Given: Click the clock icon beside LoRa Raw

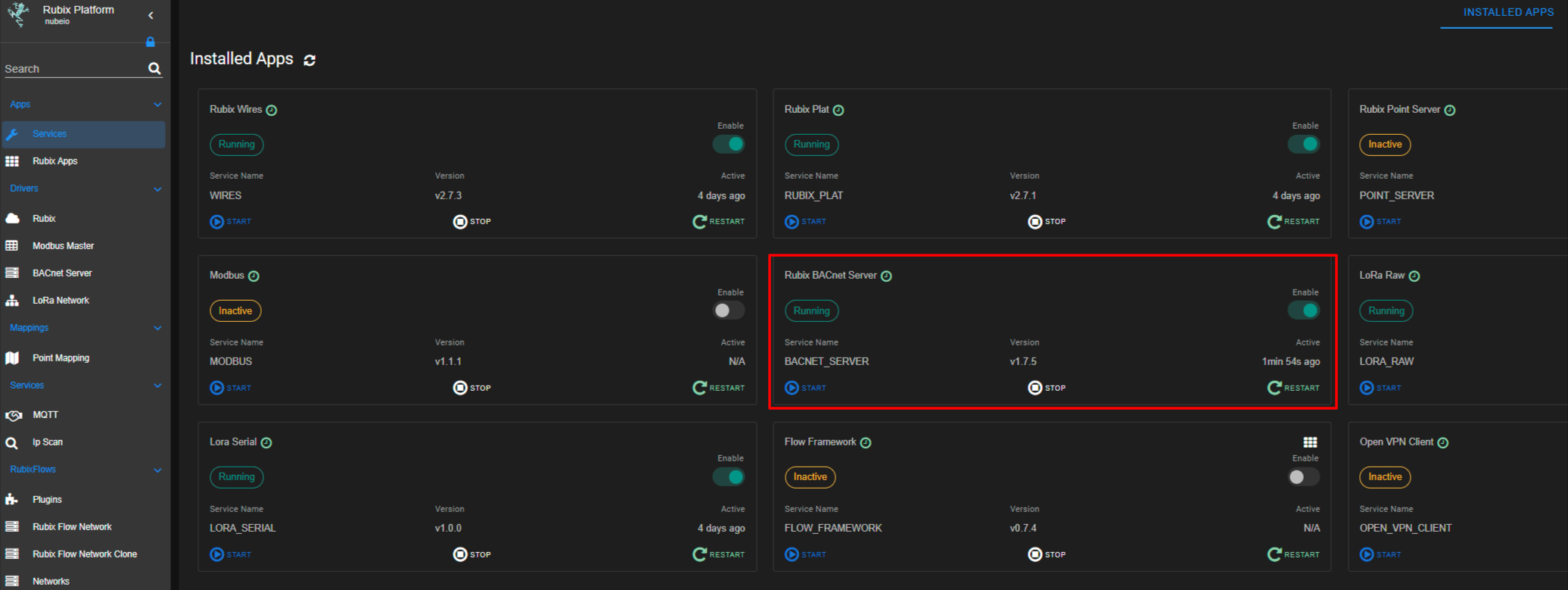Looking at the screenshot, I should coord(1414,276).
